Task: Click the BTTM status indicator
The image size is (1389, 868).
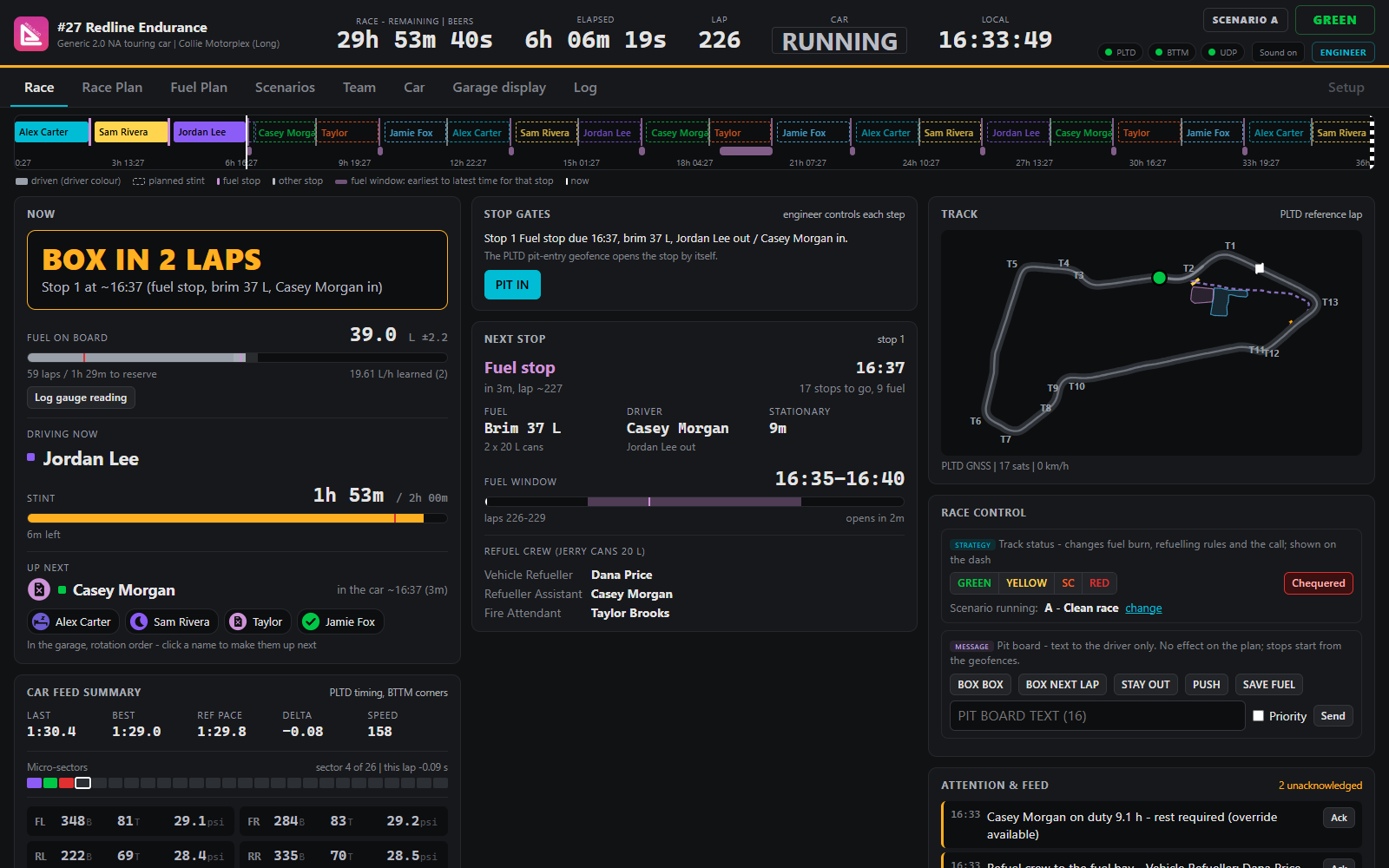Action: click(1172, 52)
